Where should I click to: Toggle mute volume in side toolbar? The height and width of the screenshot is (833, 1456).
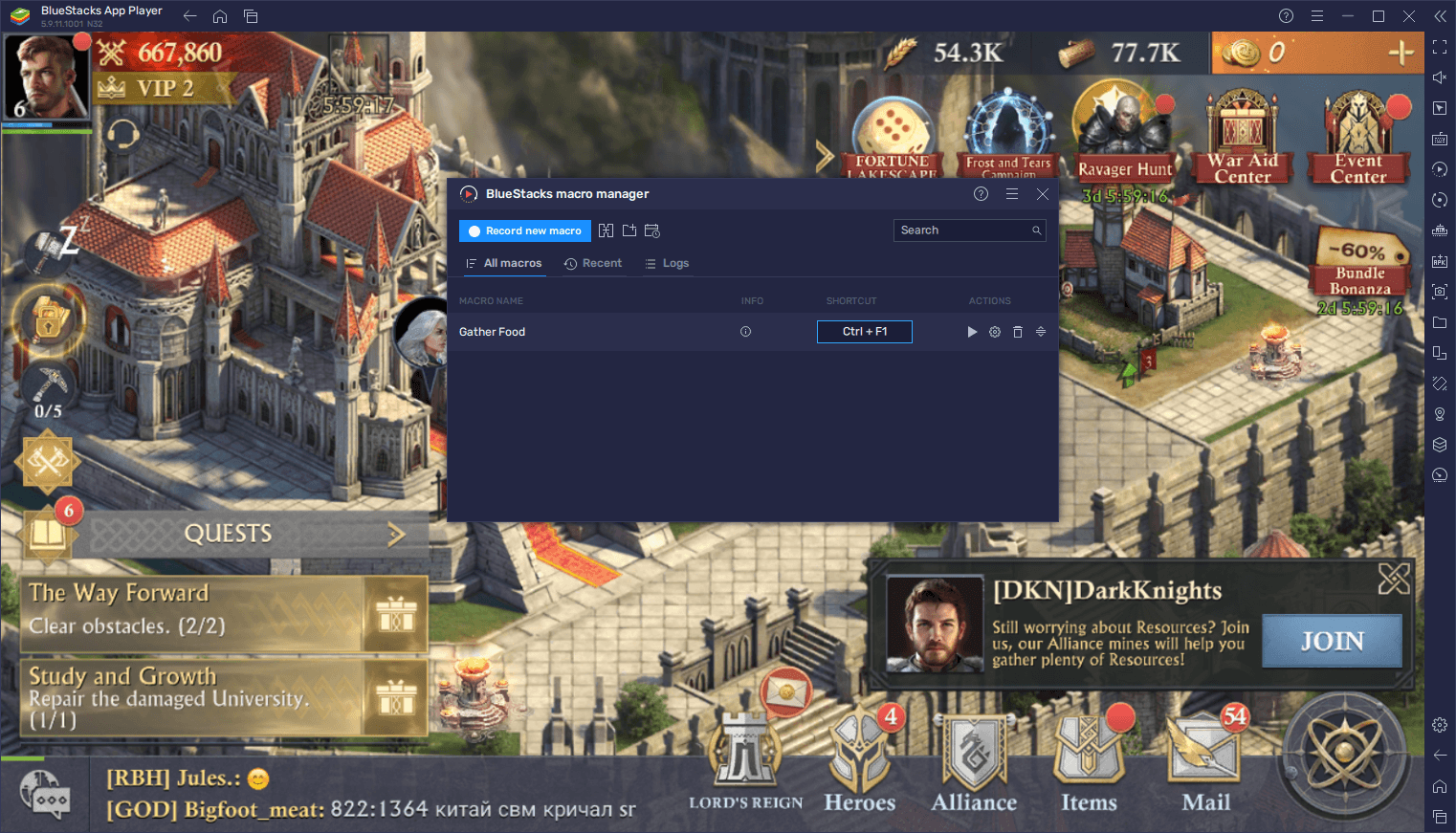click(1440, 77)
